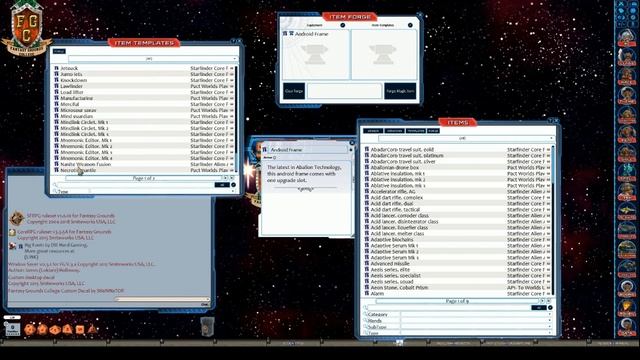This screenshot has width=640, height=360.
Task: Open the Advanced missile link icon
Action: (367, 263)
